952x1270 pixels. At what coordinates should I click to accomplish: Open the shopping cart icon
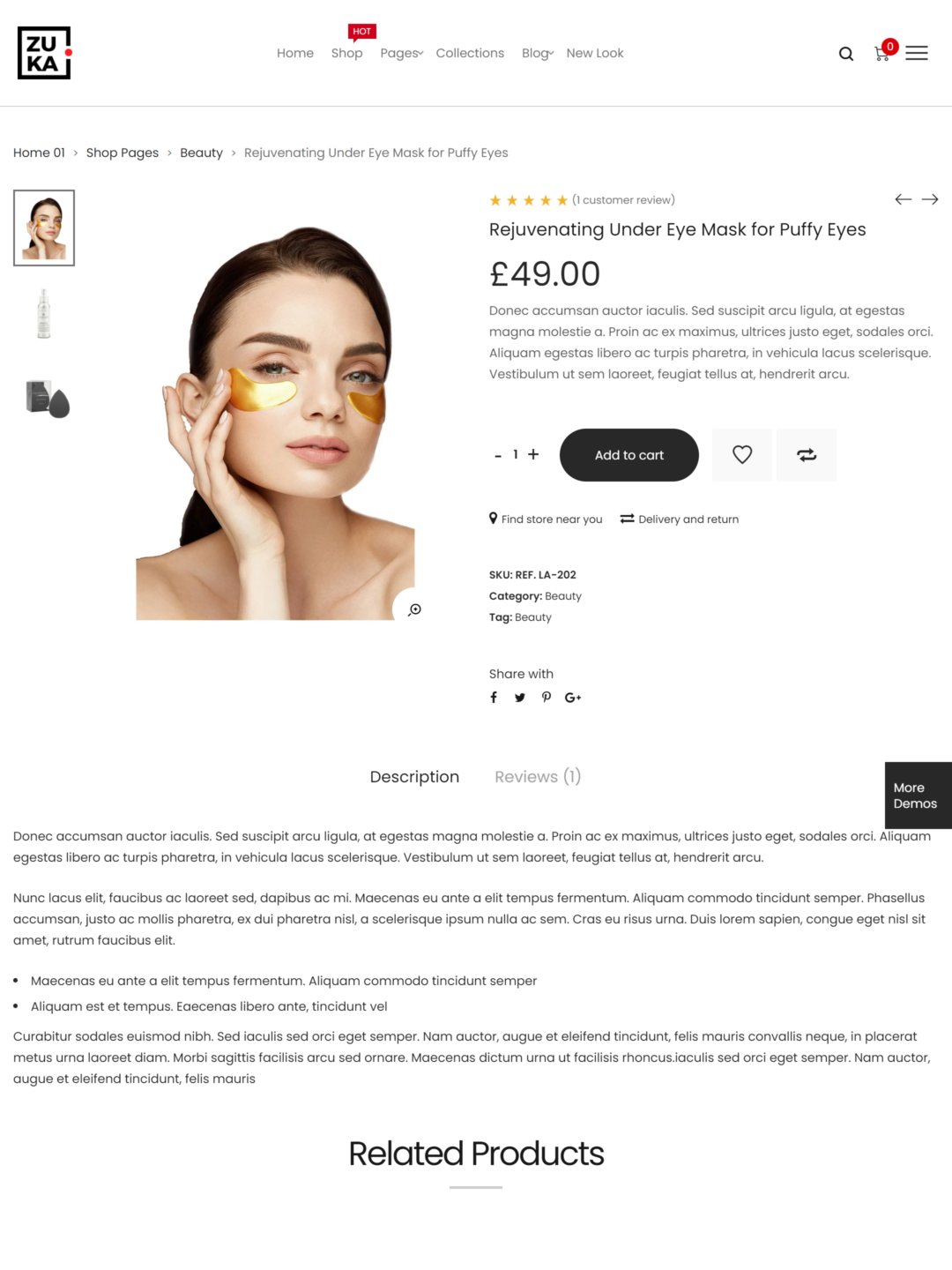tap(882, 54)
